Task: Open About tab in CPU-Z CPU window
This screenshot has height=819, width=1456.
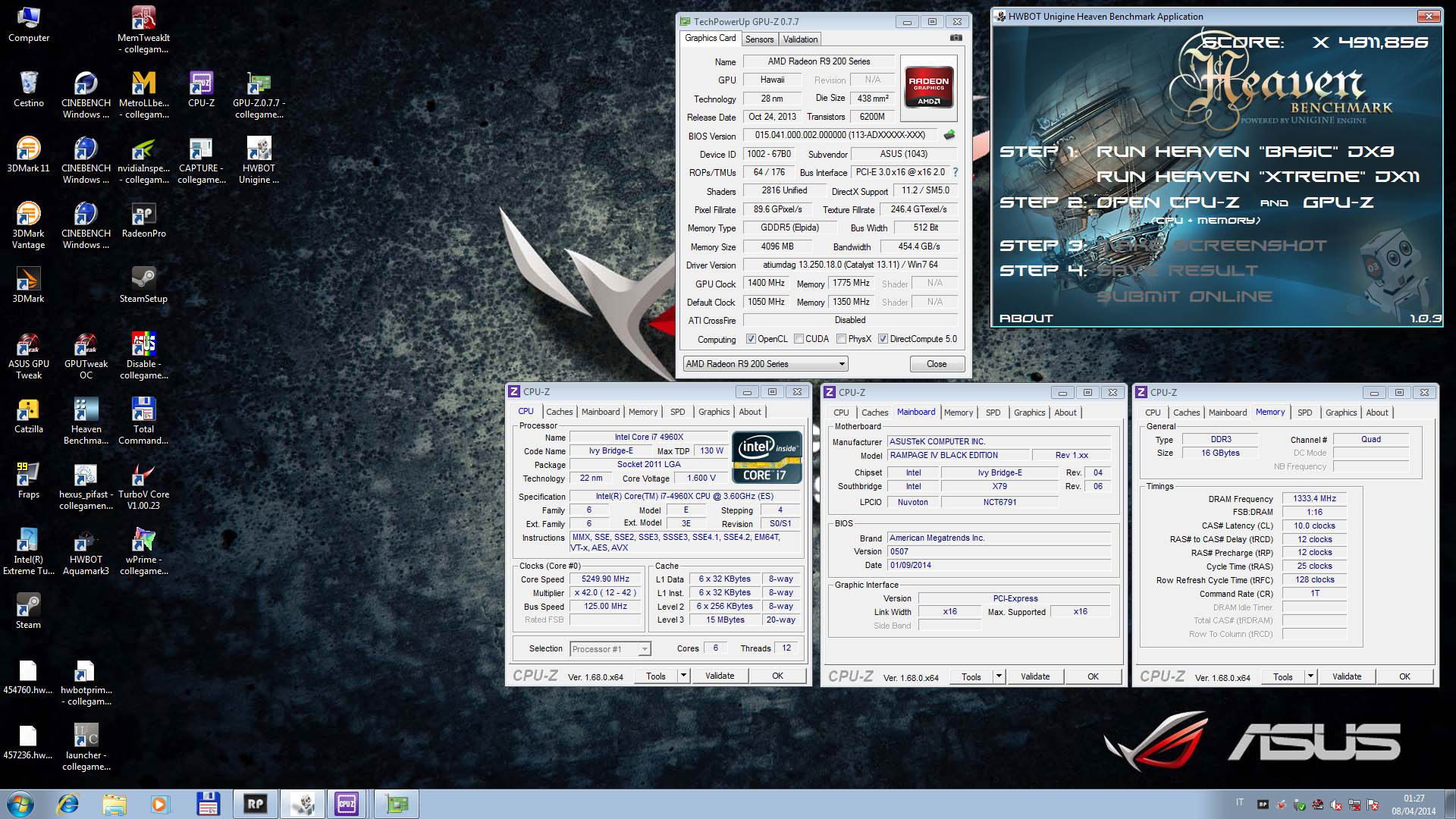Action: [750, 412]
